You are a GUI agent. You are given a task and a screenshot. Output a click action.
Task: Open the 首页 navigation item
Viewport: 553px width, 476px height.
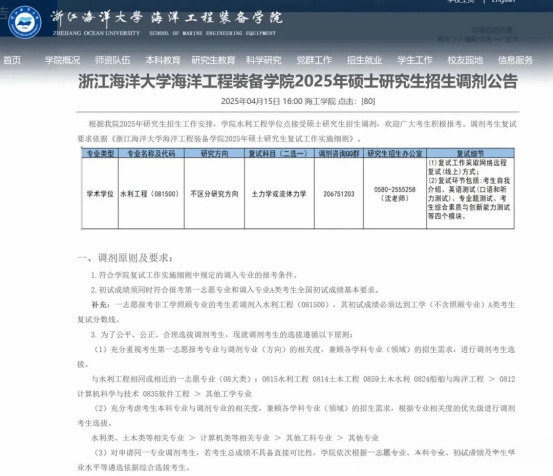click(x=12, y=60)
